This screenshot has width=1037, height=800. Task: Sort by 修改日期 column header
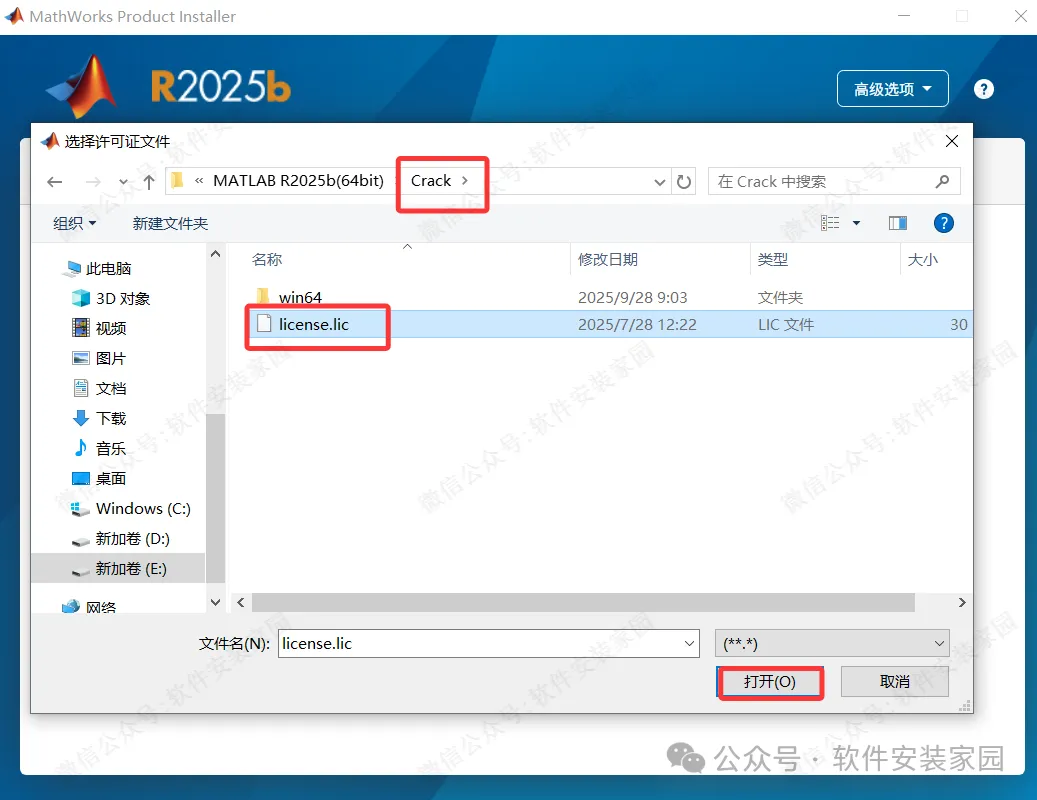(608, 260)
